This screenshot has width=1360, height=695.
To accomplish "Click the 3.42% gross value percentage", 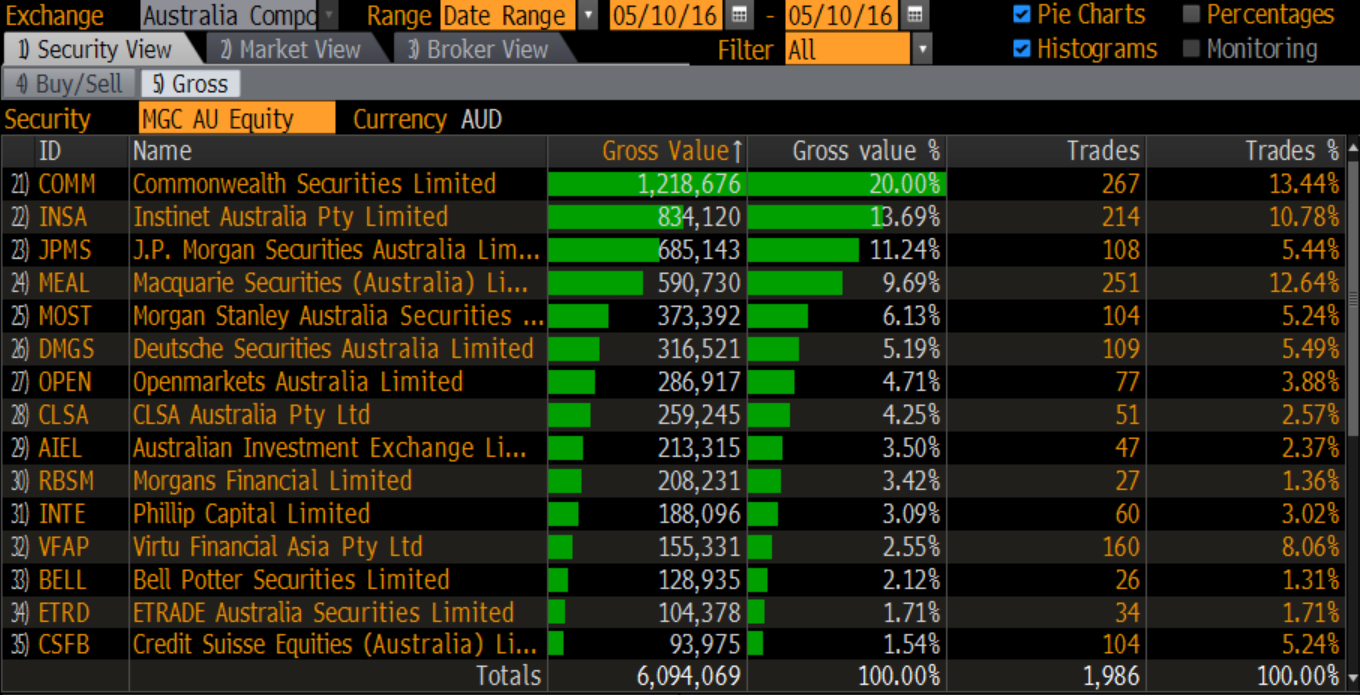I will (x=911, y=481).
